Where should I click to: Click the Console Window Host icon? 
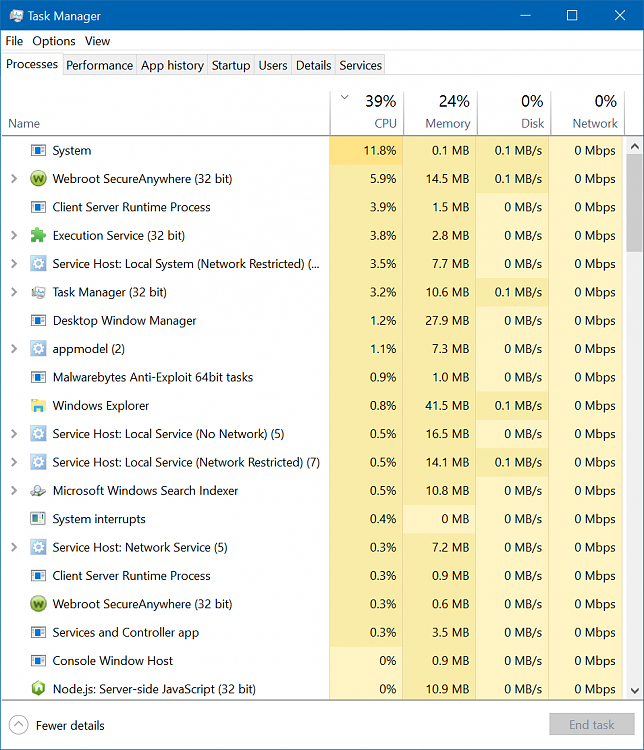click(x=38, y=661)
